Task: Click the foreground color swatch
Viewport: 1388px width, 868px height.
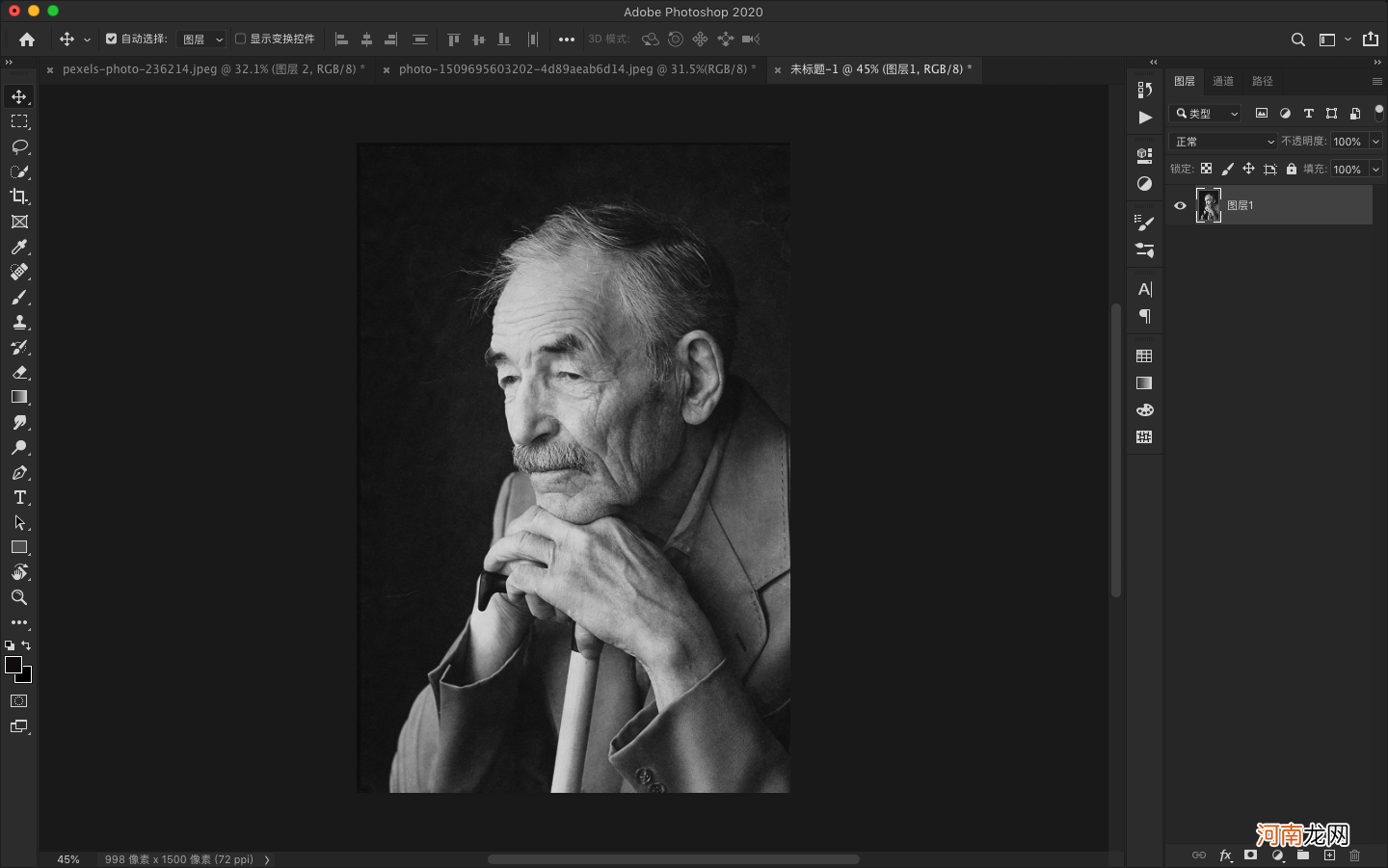Action: coord(13,665)
